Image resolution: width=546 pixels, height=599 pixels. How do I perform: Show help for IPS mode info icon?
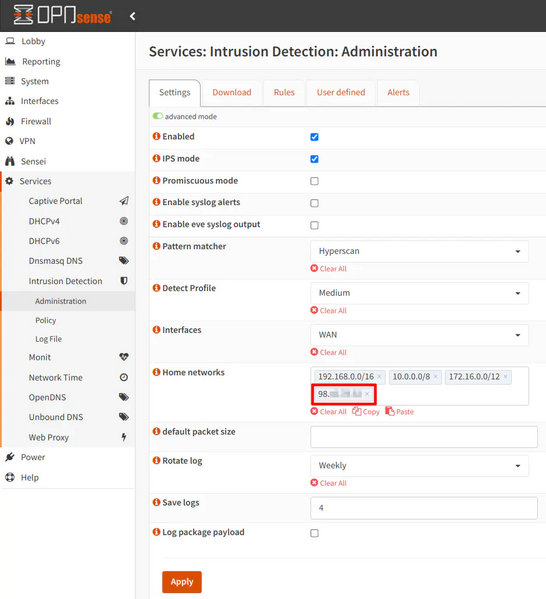(156, 158)
